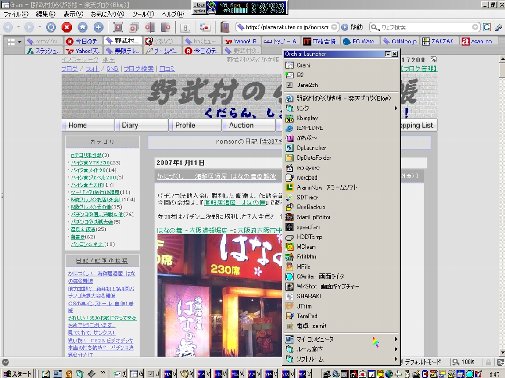This screenshot has width=505, height=378.
Task: Expand the リンク submenu arrow
Action: coord(396,108)
